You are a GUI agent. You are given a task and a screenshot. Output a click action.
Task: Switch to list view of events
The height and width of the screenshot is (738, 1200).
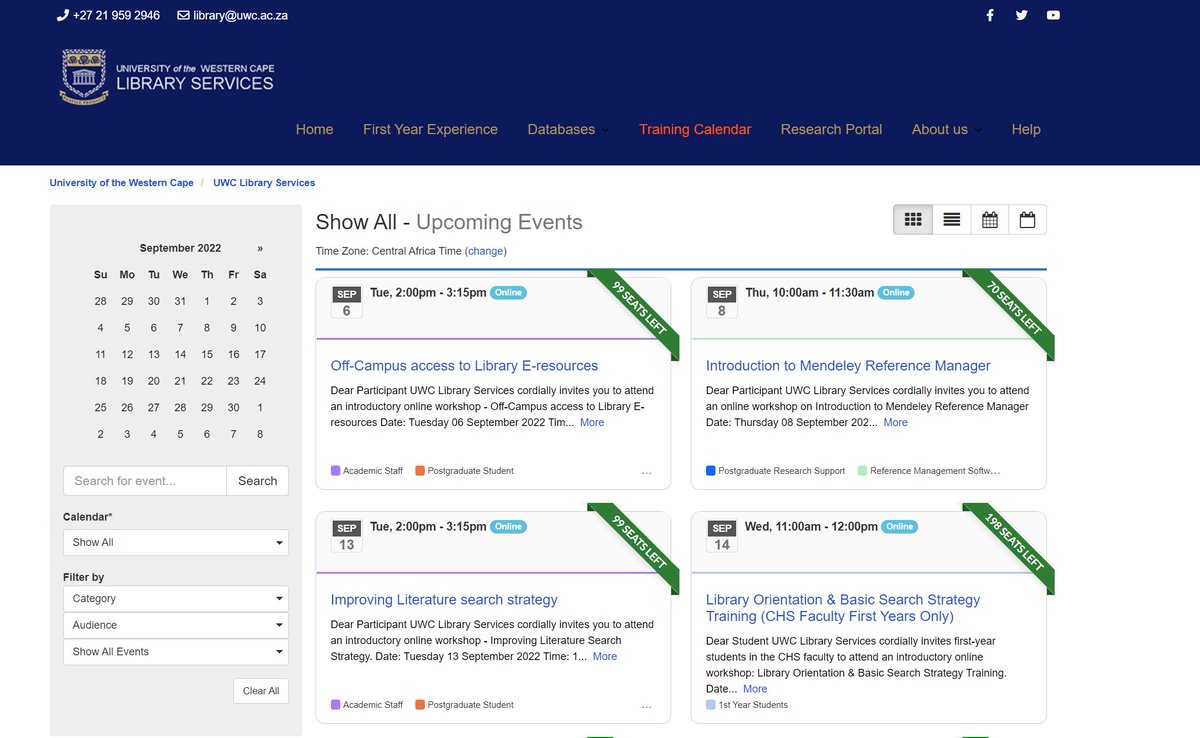click(952, 220)
